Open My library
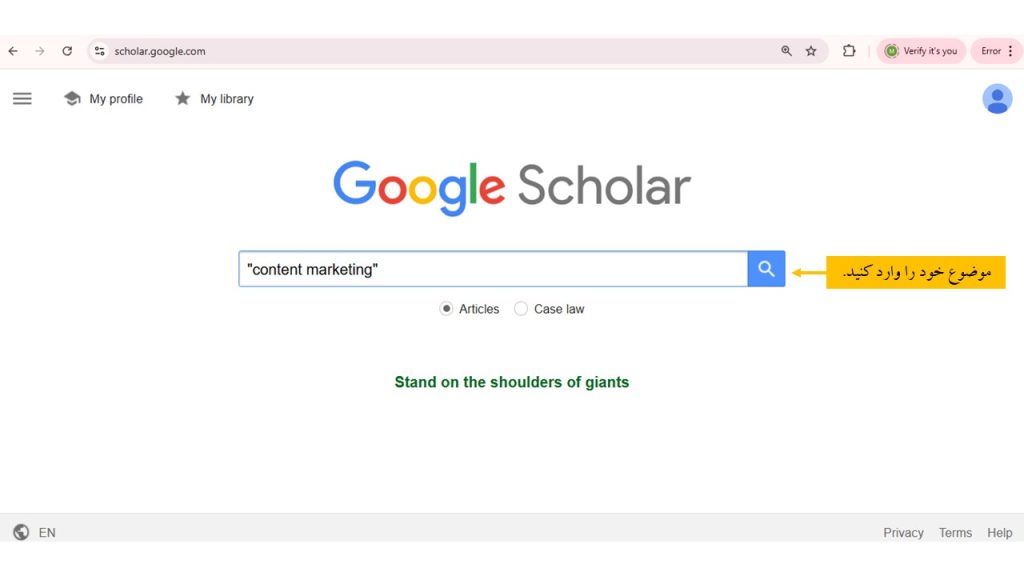Viewport: 1024px width, 576px height. click(x=214, y=99)
